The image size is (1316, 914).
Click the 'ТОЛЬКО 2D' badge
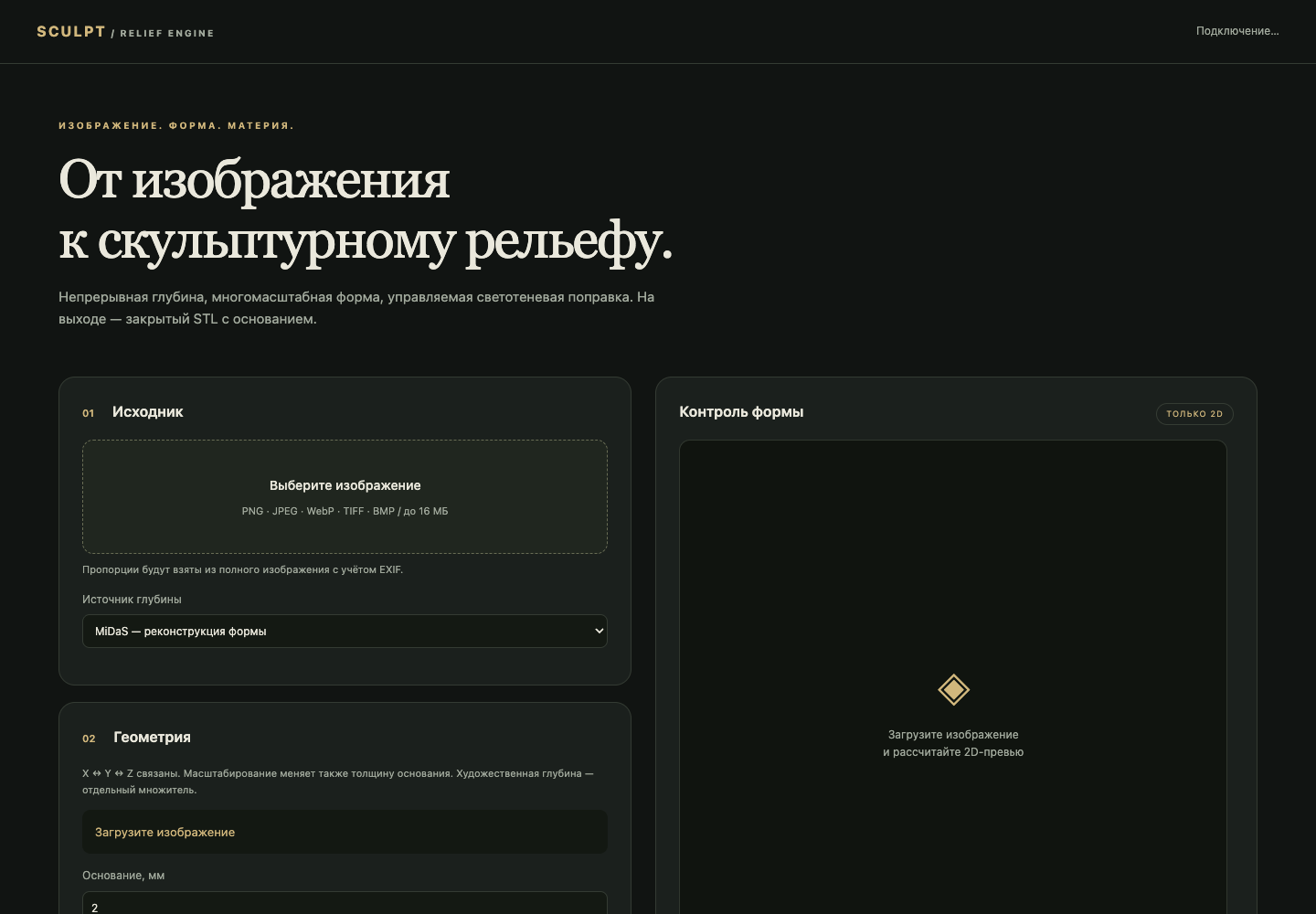[x=1194, y=414]
